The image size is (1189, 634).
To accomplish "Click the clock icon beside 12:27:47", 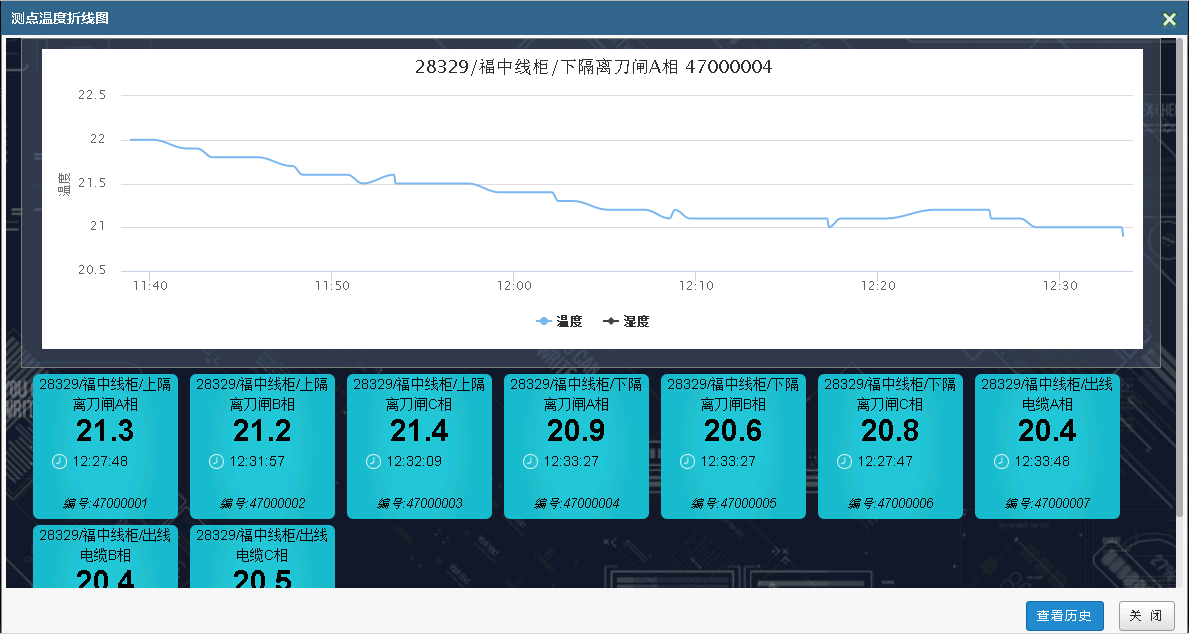I will click(844, 461).
